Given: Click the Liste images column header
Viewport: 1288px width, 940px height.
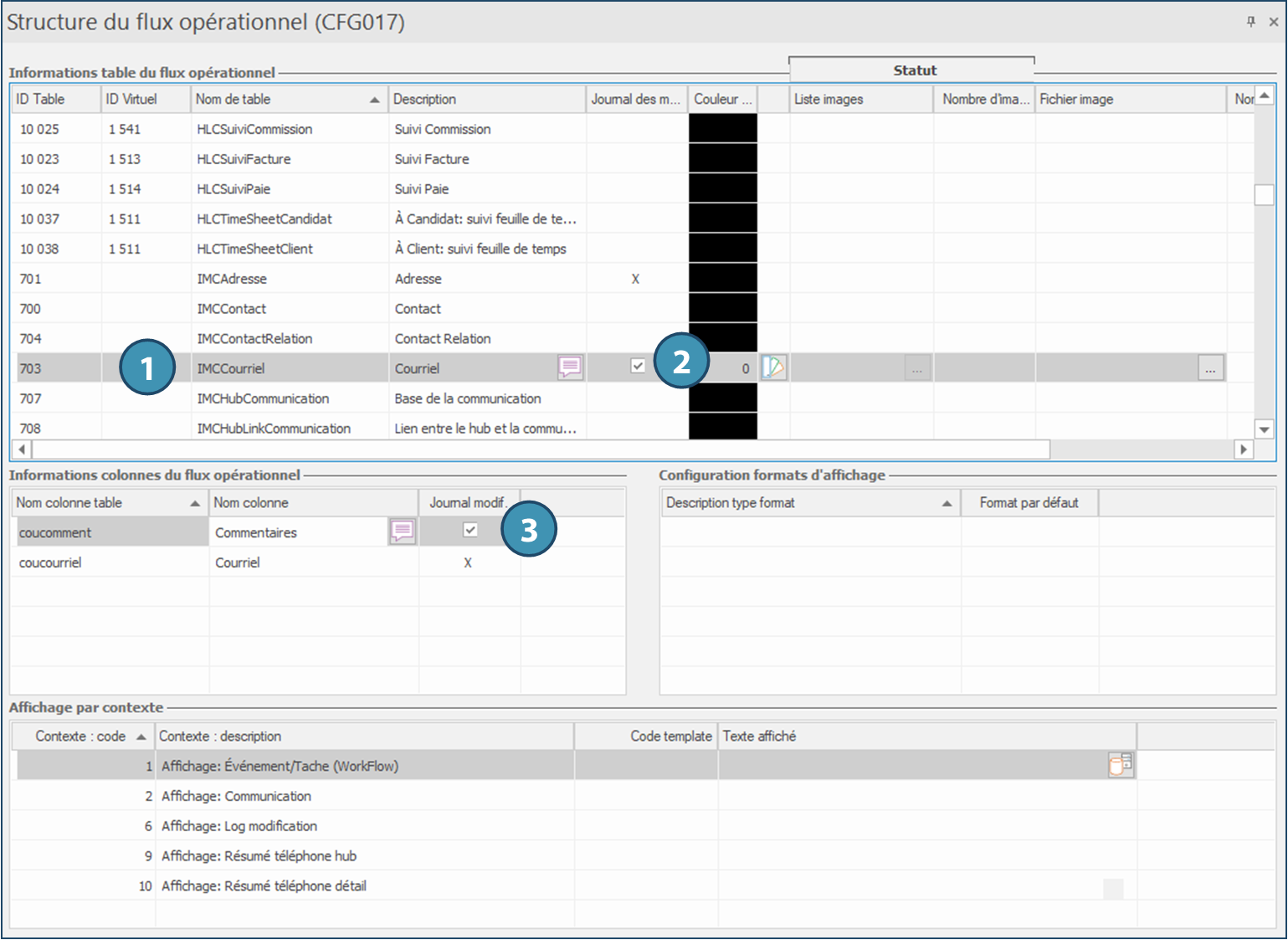Looking at the screenshot, I should pyautogui.click(x=860, y=99).
